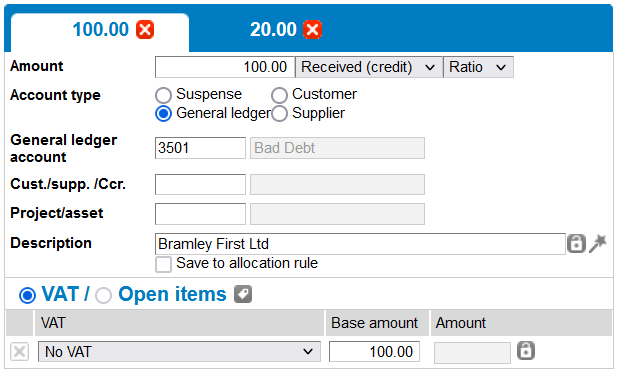Viewport: 623px width, 386px height.
Task: Click the Cust./supp./Ccr. name field
Action: pos(337,185)
